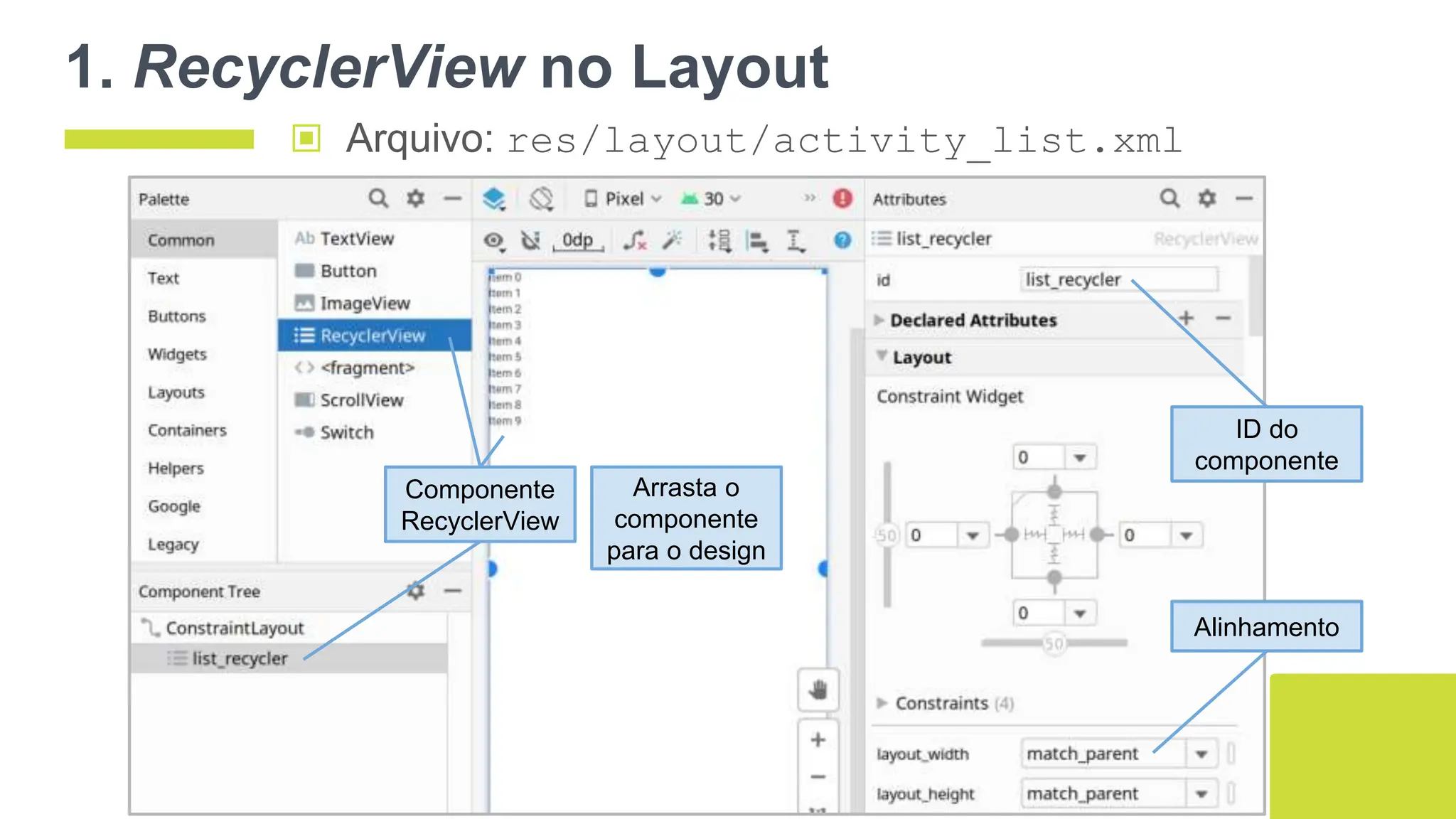Pick the ScrollView palette item

(x=375, y=400)
